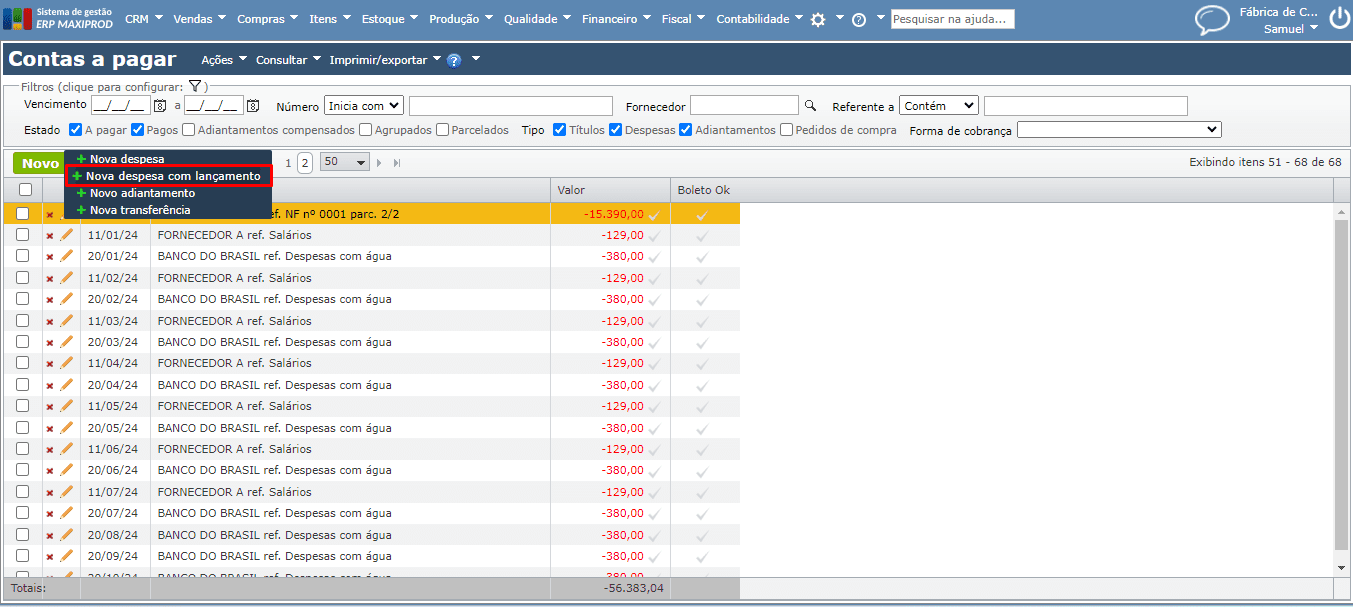Uncheck the A pagar state filter
This screenshot has height=607, width=1353.
click(x=75, y=130)
